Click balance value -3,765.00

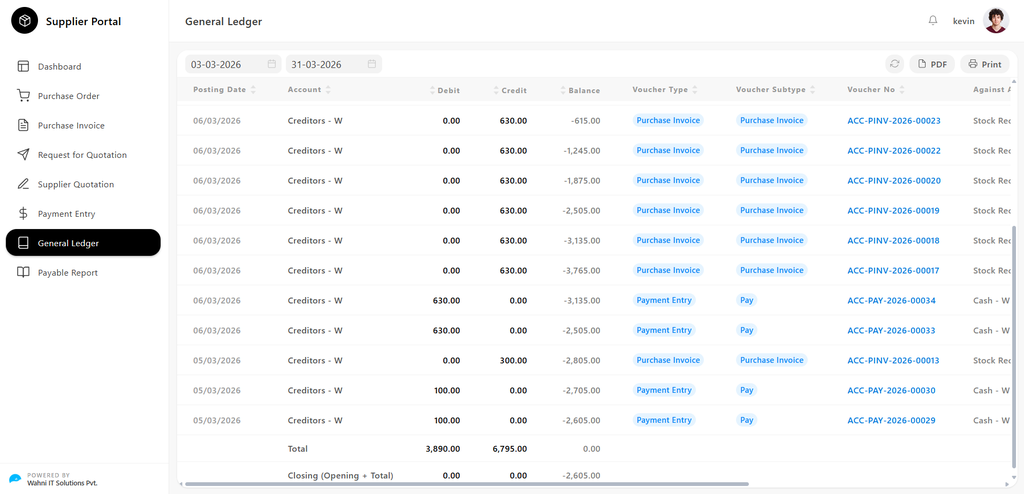581,271
